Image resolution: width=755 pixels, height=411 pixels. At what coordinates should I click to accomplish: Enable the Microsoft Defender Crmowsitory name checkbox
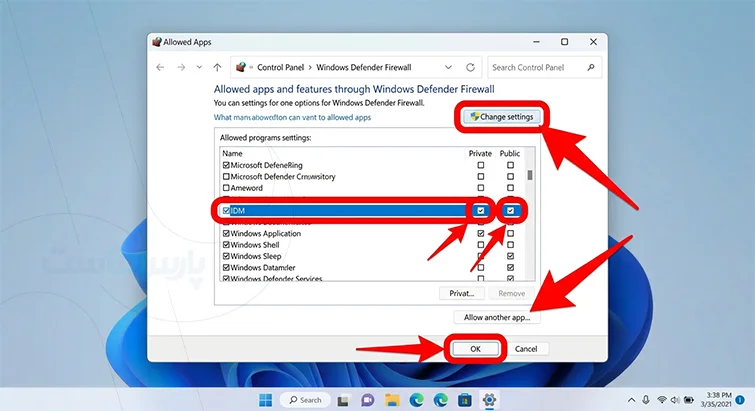point(226,177)
